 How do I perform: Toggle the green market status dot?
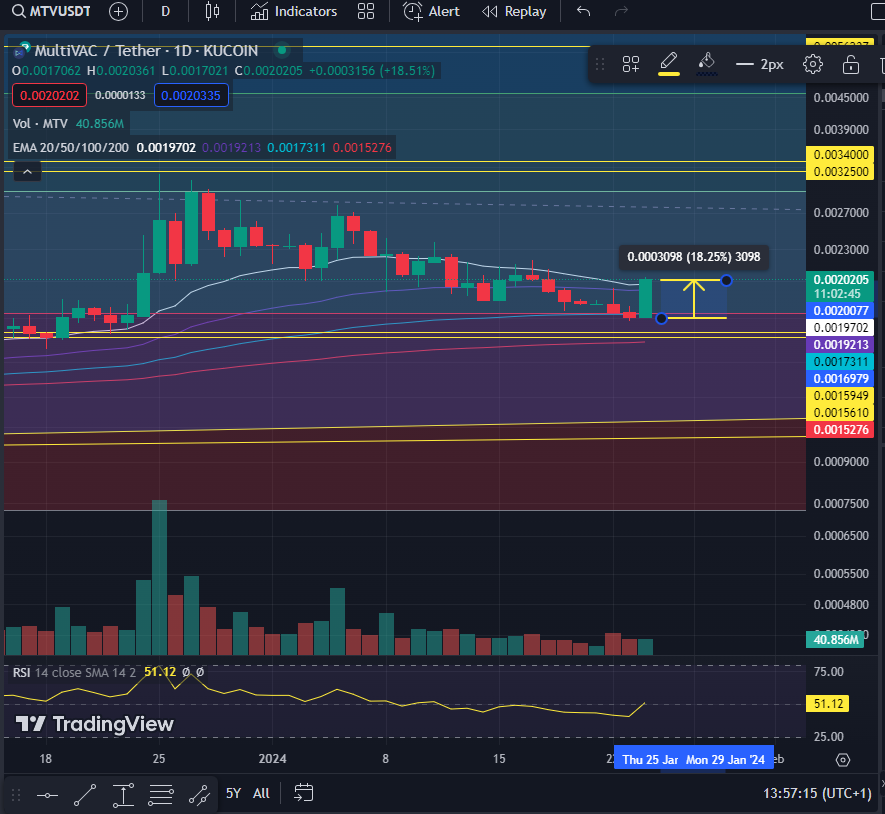point(282,50)
